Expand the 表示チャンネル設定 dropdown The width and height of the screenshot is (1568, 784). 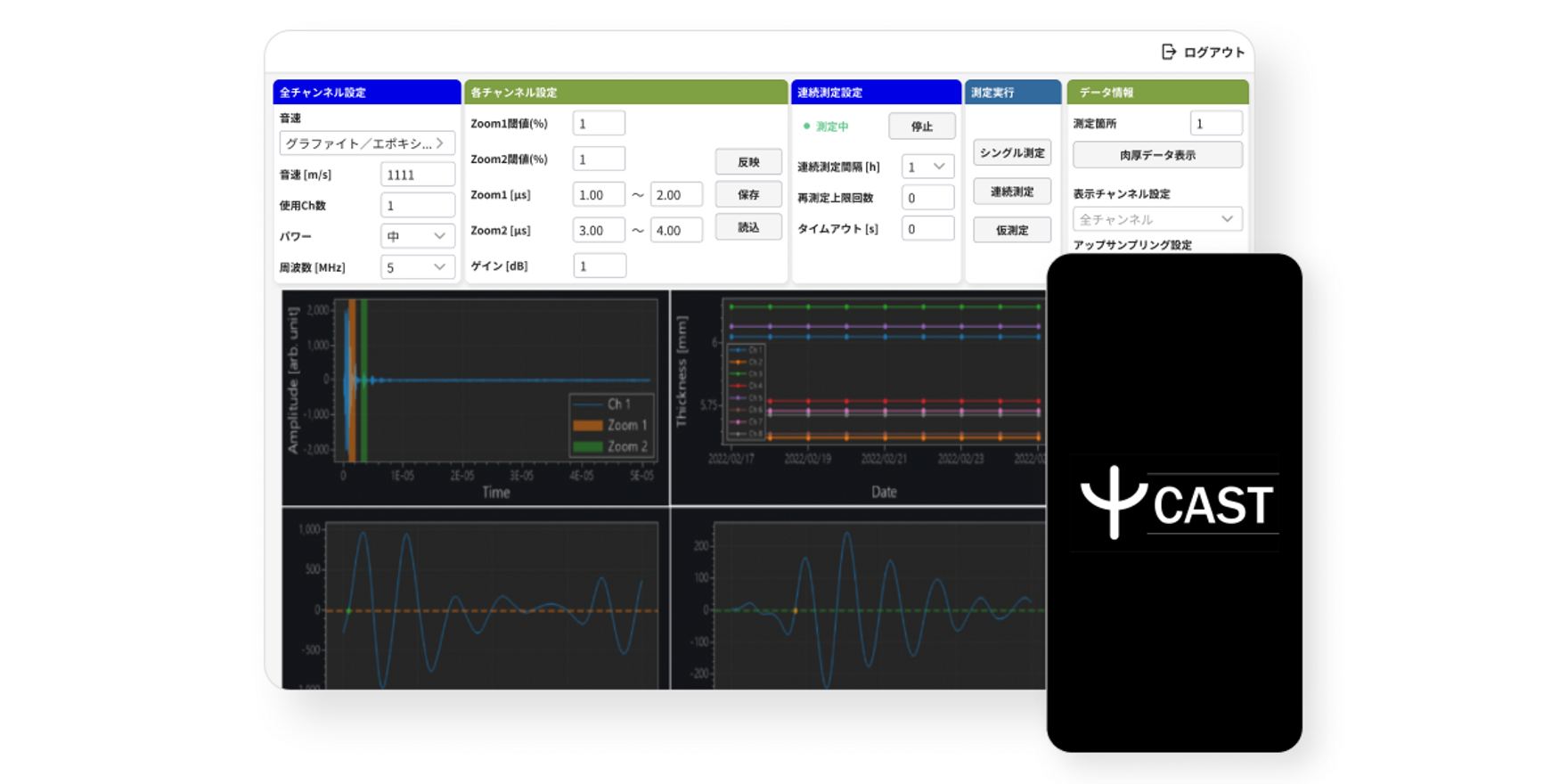point(1157,219)
